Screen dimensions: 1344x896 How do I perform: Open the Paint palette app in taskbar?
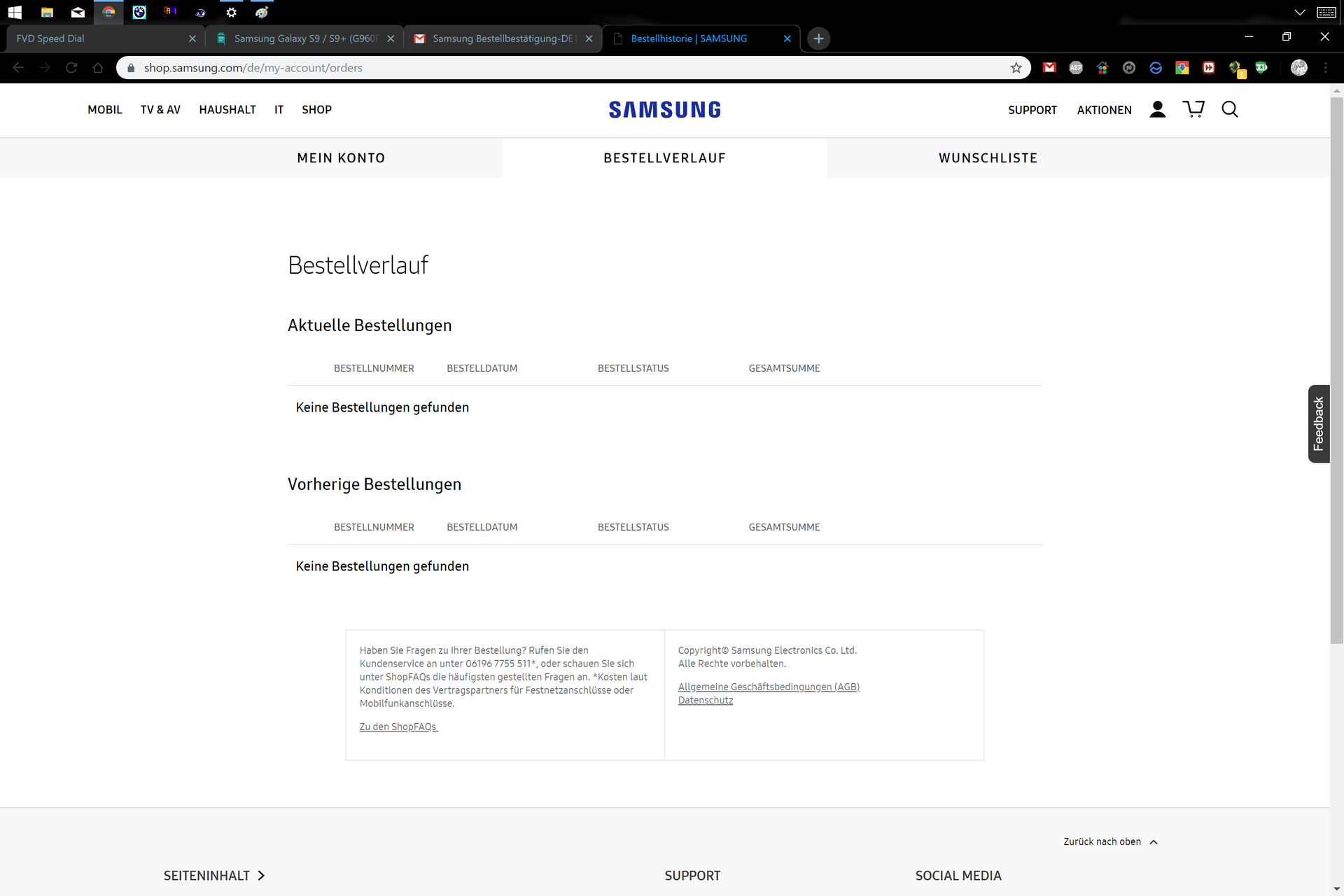pos(262,12)
